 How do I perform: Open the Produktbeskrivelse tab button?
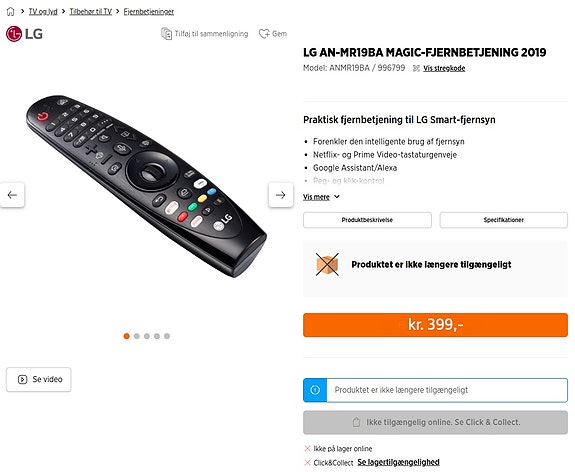point(367,220)
